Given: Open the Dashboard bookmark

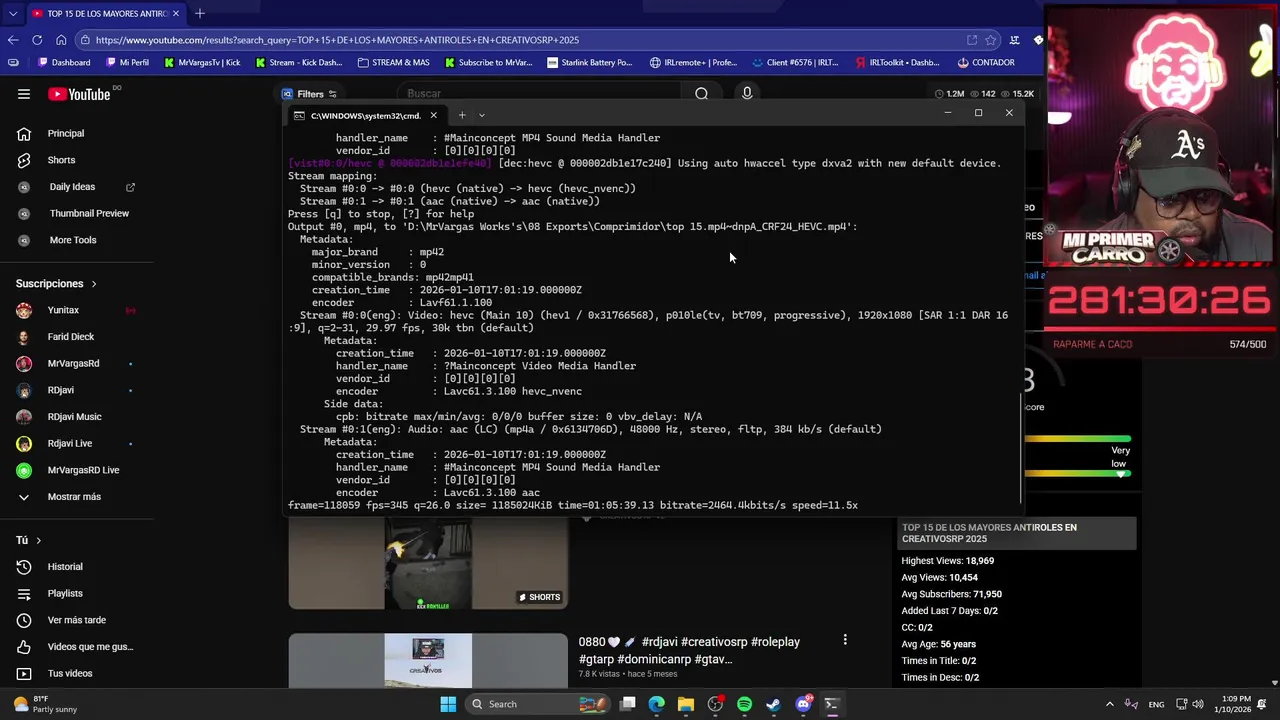Looking at the screenshot, I should 64,62.
